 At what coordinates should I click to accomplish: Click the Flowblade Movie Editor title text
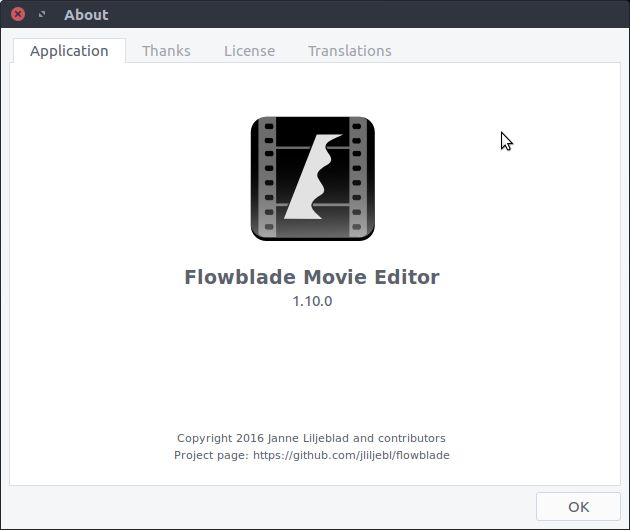[x=312, y=277]
